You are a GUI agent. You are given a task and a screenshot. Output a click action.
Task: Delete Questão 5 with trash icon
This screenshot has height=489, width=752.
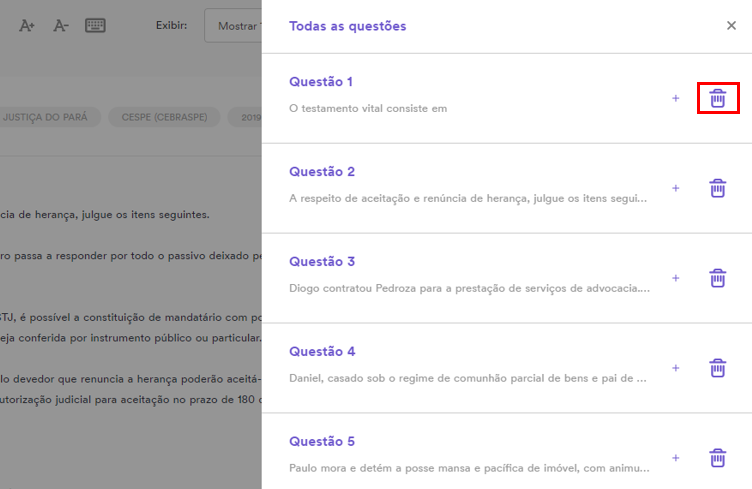717,458
